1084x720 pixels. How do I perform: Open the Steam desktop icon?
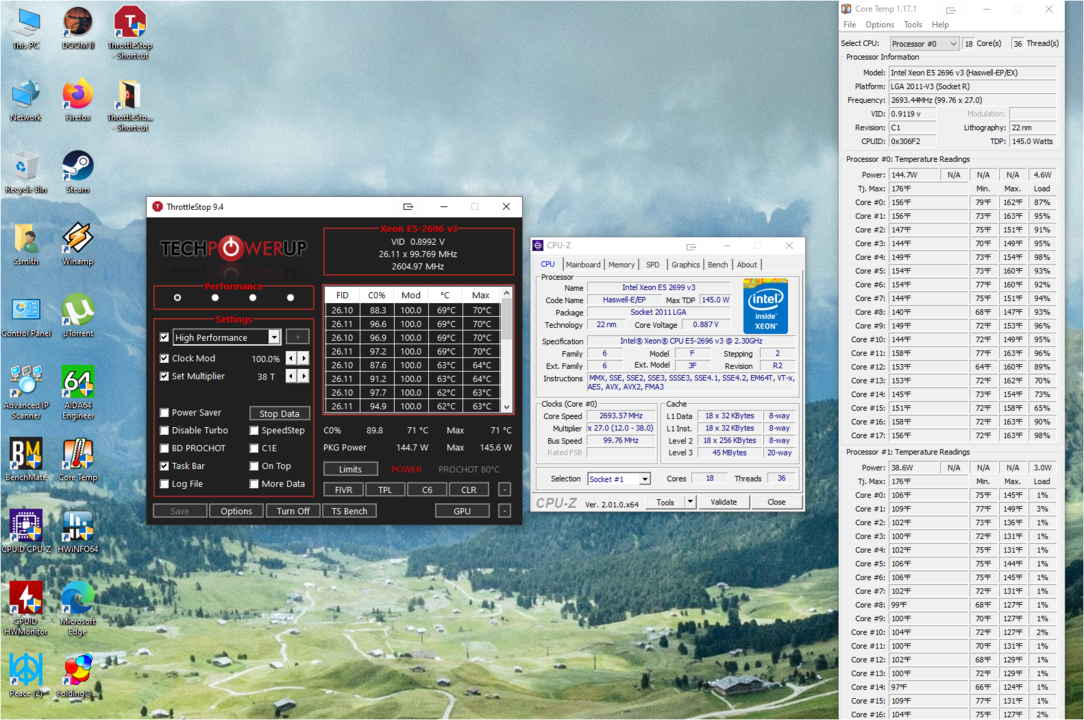click(77, 167)
